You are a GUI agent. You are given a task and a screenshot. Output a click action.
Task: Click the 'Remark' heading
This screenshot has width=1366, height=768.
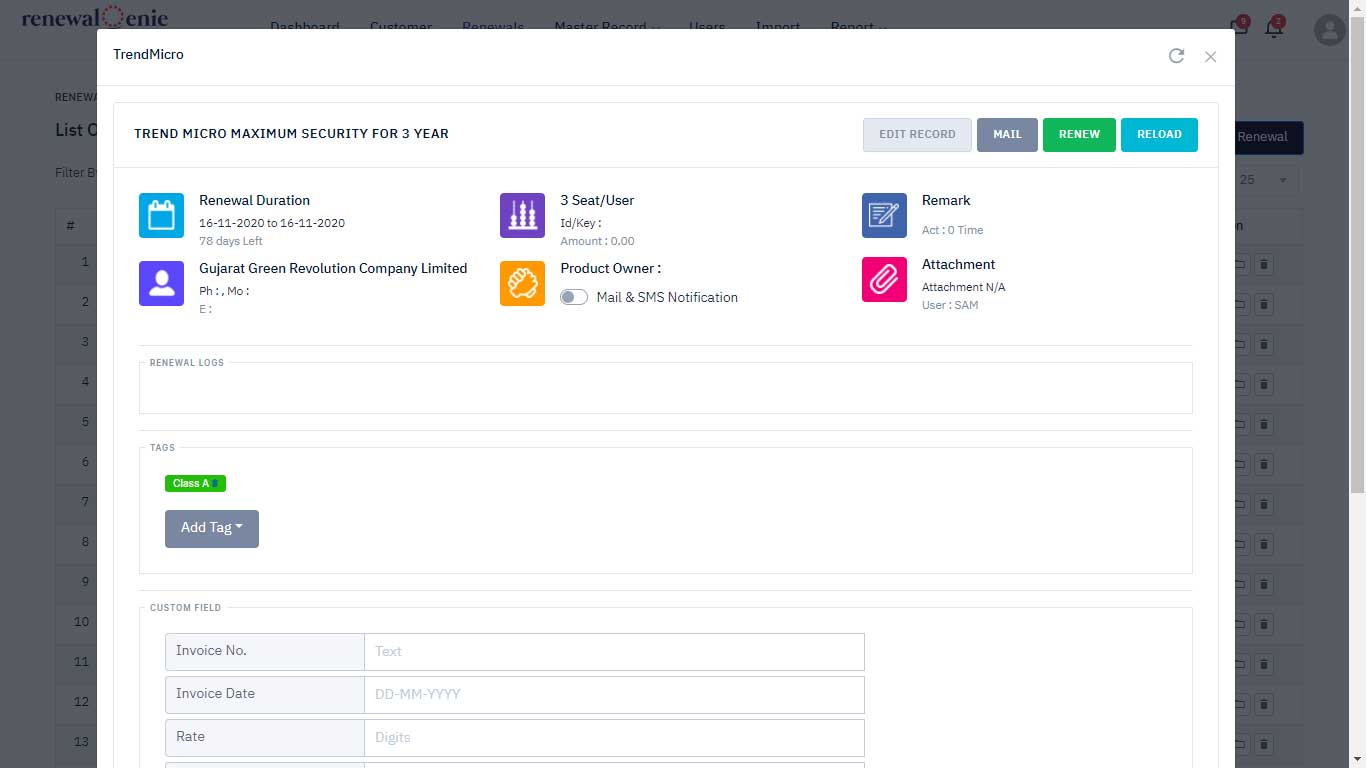click(946, 200)
